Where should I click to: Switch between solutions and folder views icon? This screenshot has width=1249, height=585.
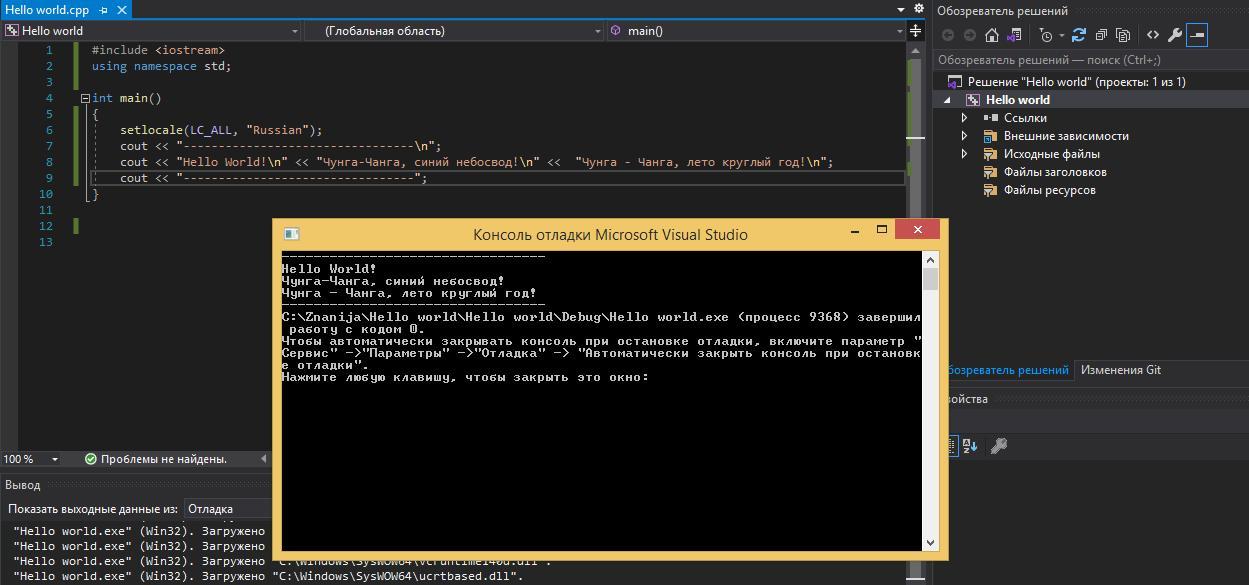[x=1014, y=35]
